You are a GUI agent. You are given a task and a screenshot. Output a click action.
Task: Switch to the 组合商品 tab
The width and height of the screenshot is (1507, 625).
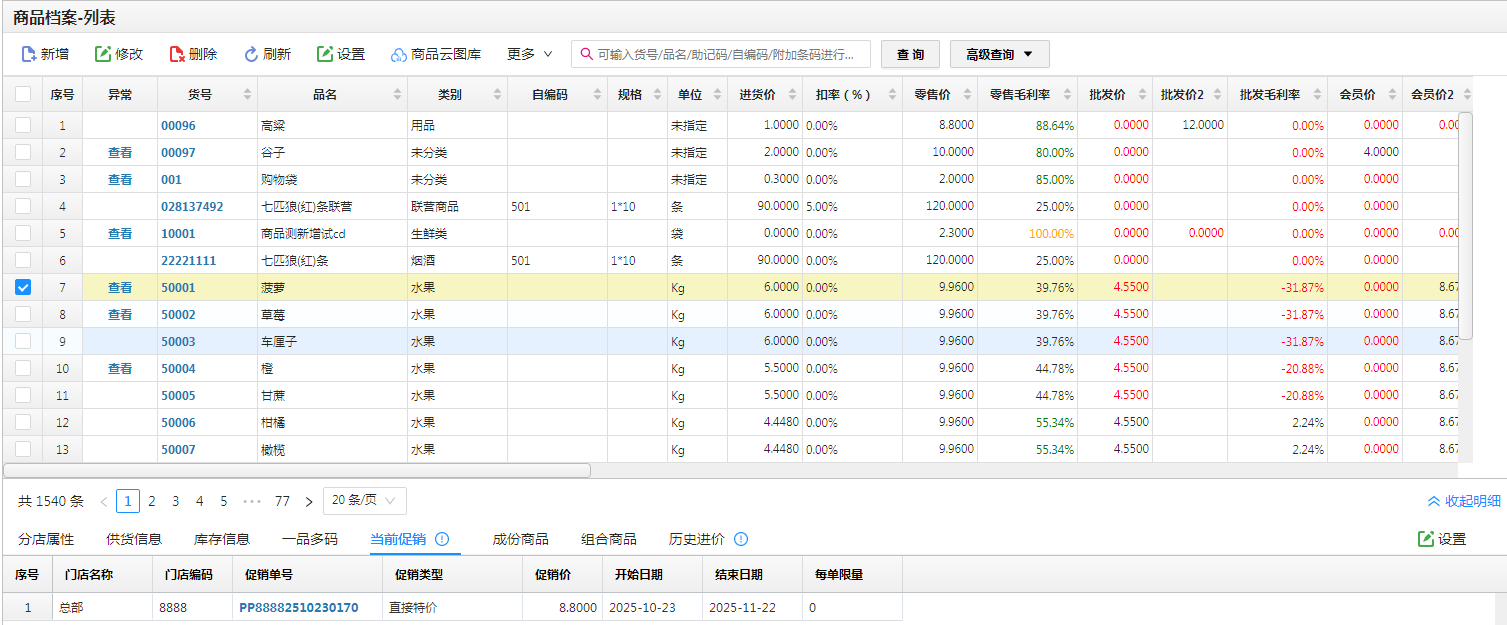608,539
